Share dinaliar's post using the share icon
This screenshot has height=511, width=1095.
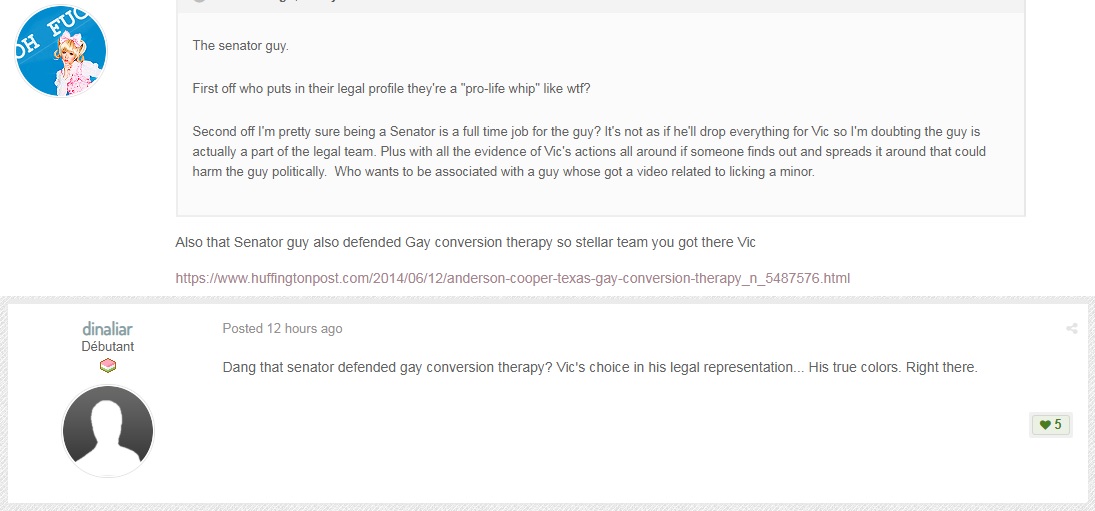pos(1071,328)
